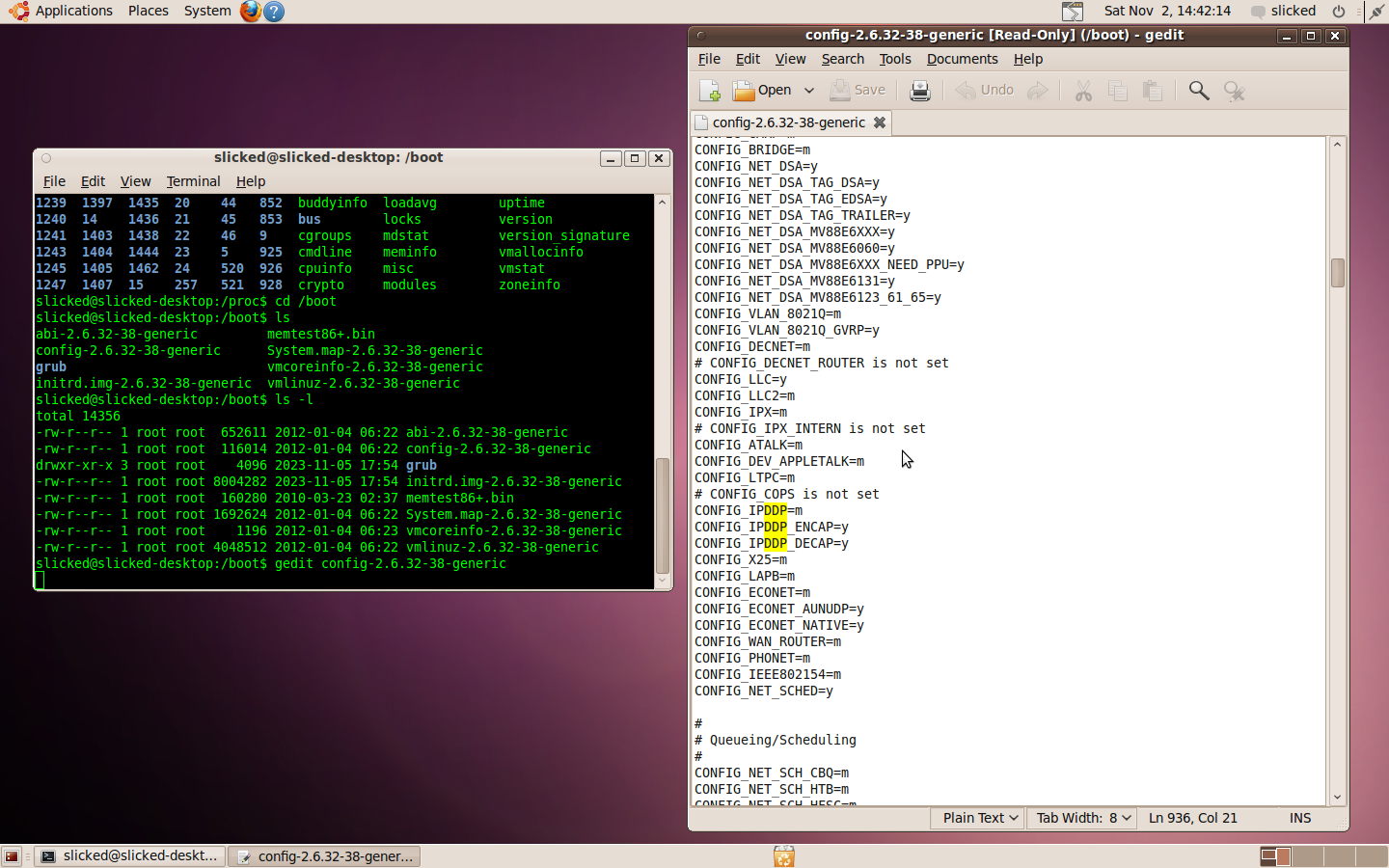Click the 'total 14356' line in terminal

coord(78,416)
